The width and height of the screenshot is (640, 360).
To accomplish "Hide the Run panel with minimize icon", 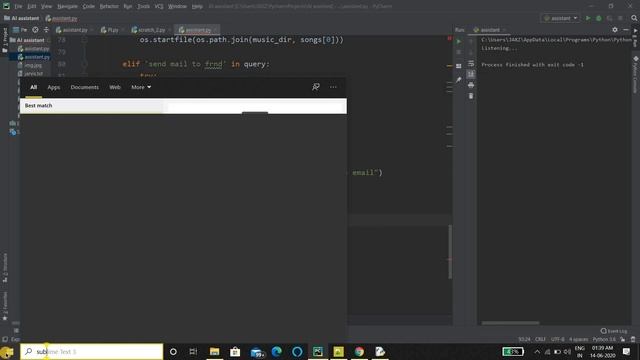I will point(626,30).
